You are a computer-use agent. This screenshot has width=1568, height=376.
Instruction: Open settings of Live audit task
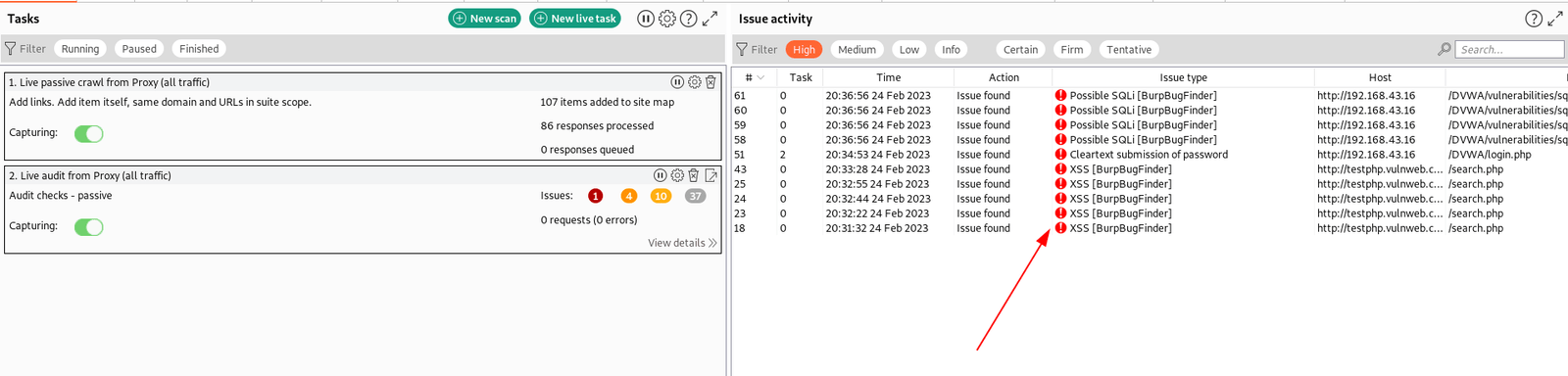click(x=677, y=175)
